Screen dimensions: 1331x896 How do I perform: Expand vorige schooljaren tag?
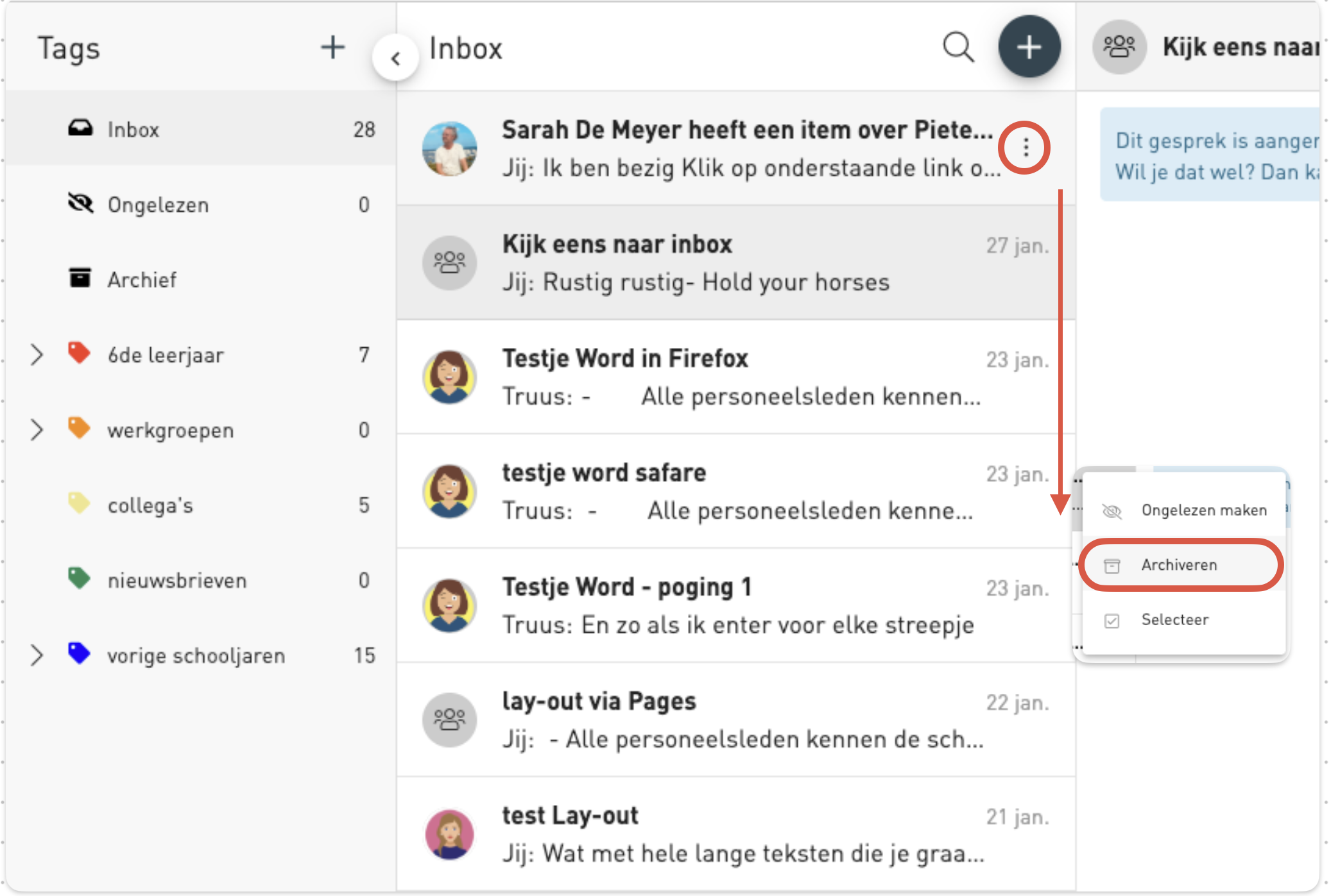pyautogui.click(x=37, y=655)
